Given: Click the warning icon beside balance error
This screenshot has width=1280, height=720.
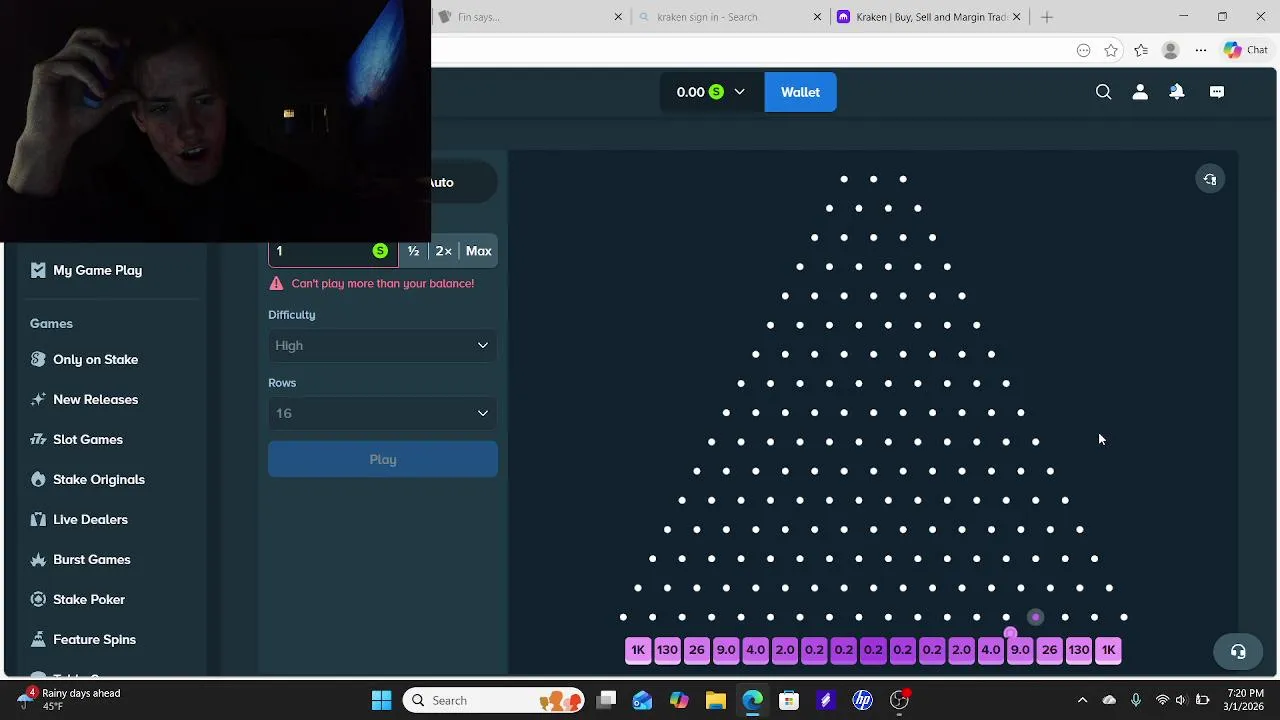Looking at the screenshot, I should 276,283.
